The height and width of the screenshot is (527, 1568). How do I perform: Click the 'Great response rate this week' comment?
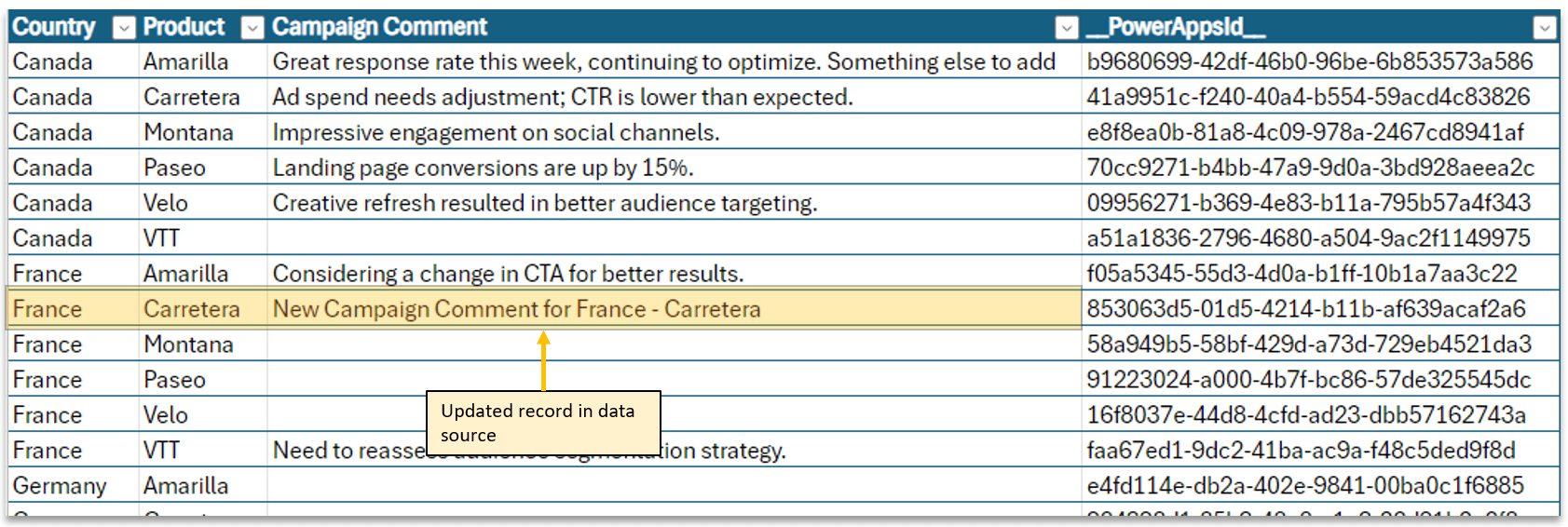663,62
